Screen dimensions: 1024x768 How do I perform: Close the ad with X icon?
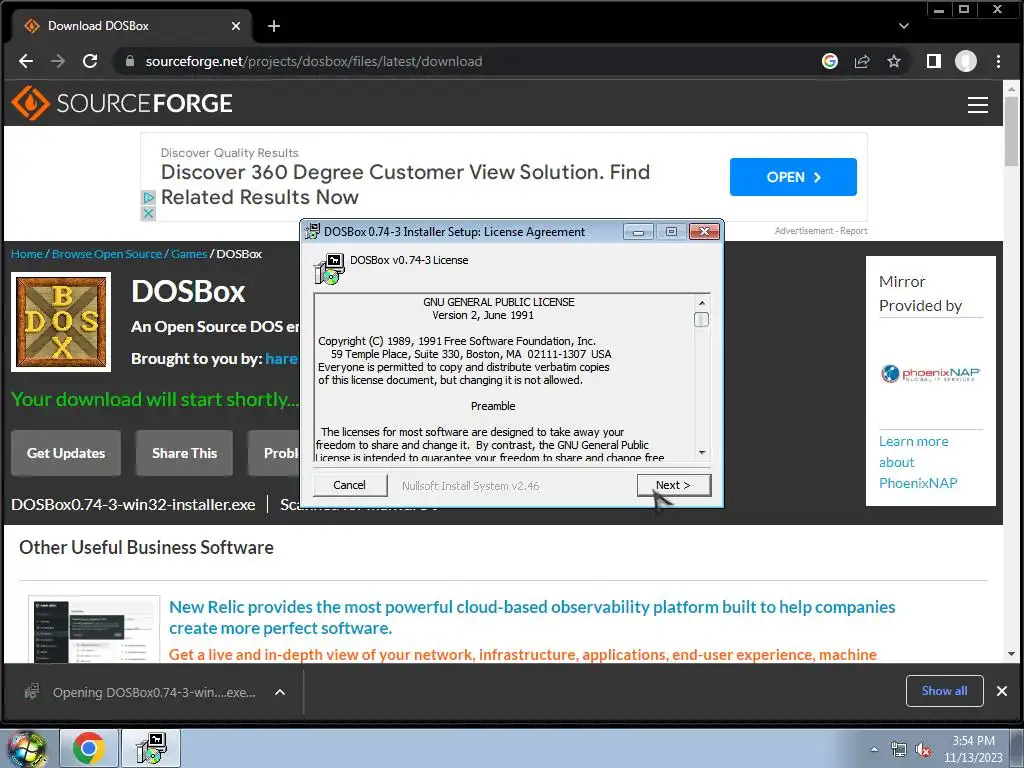149,214
